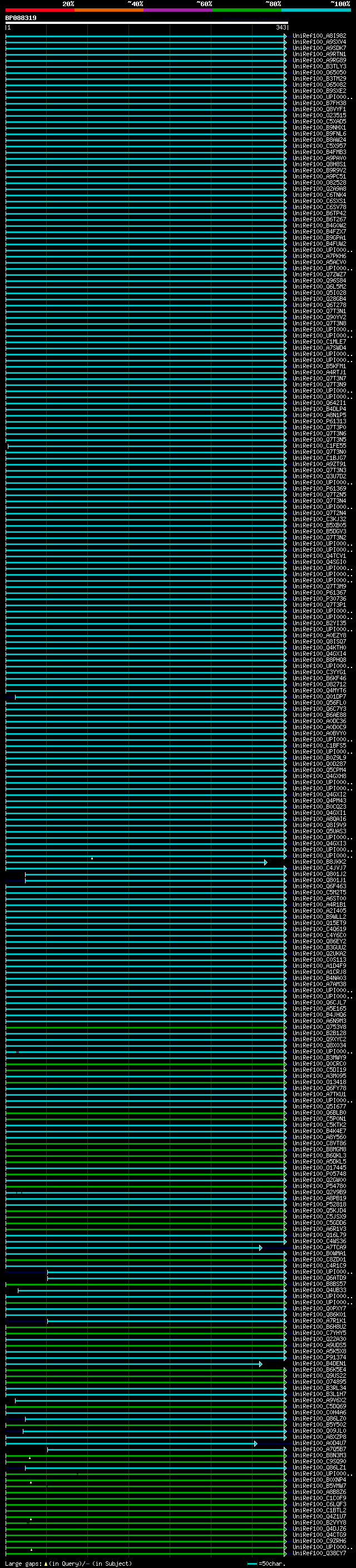Click the red 20% identity color segment

click(x=39, y=10)
